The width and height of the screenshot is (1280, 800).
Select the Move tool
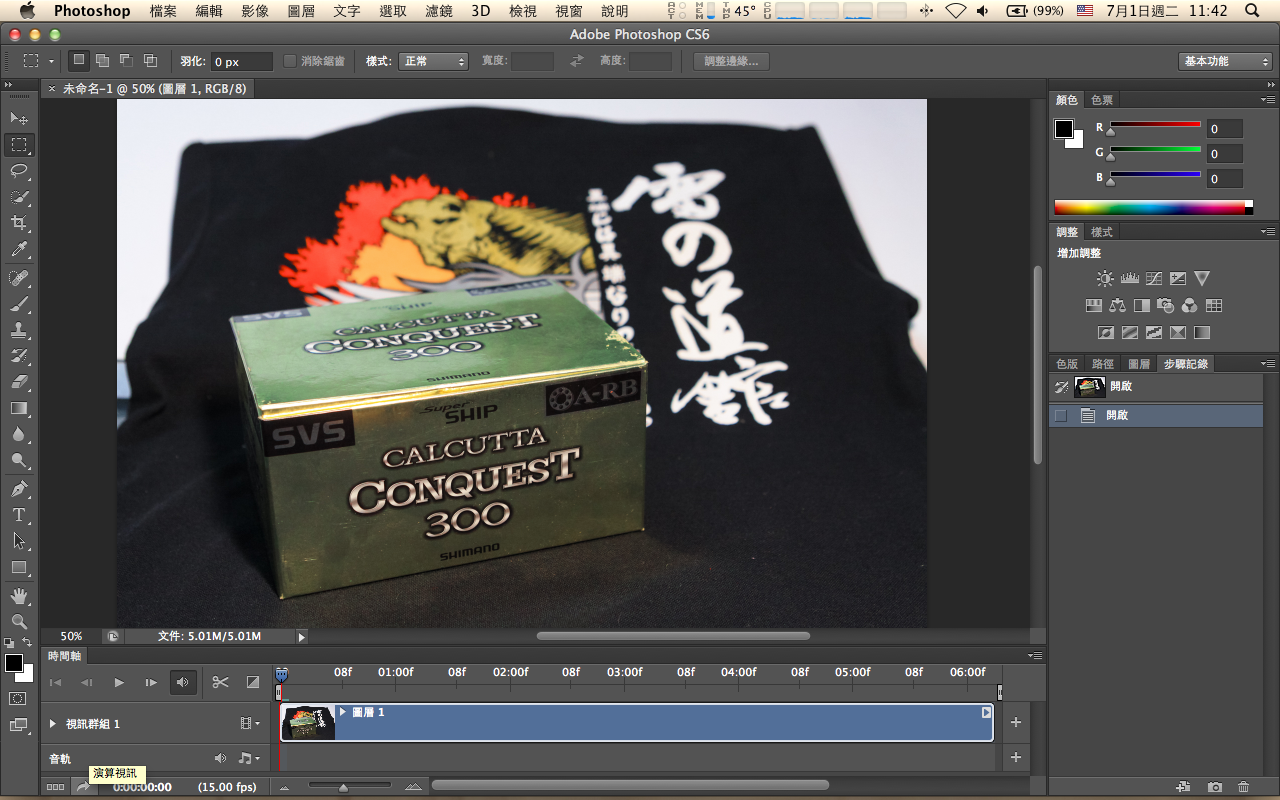pyautogui.click(x=19, y=119)
